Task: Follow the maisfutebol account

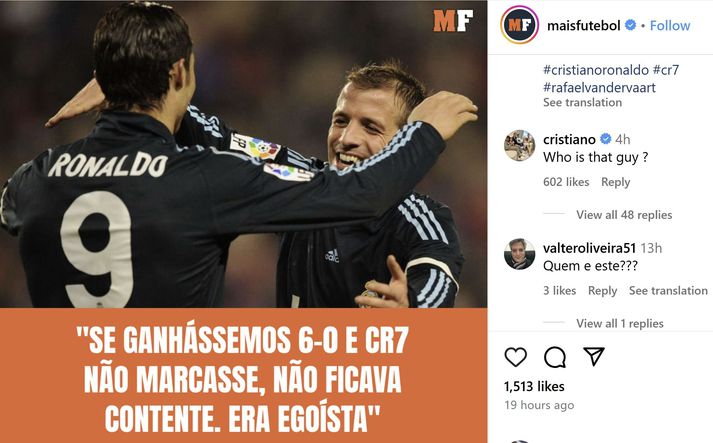Action: coord(670,25)
